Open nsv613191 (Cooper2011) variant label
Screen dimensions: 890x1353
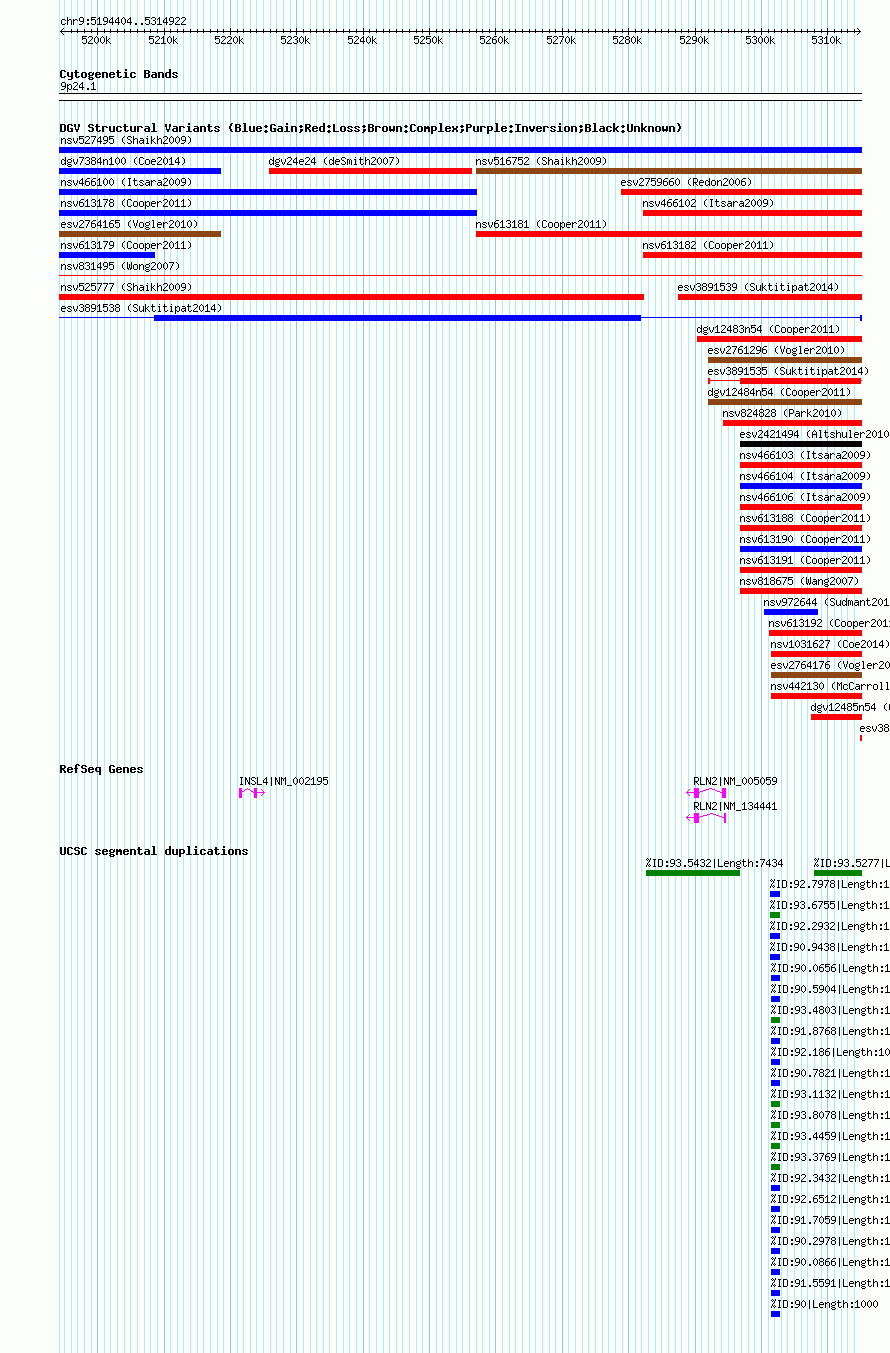pos(805,560)
